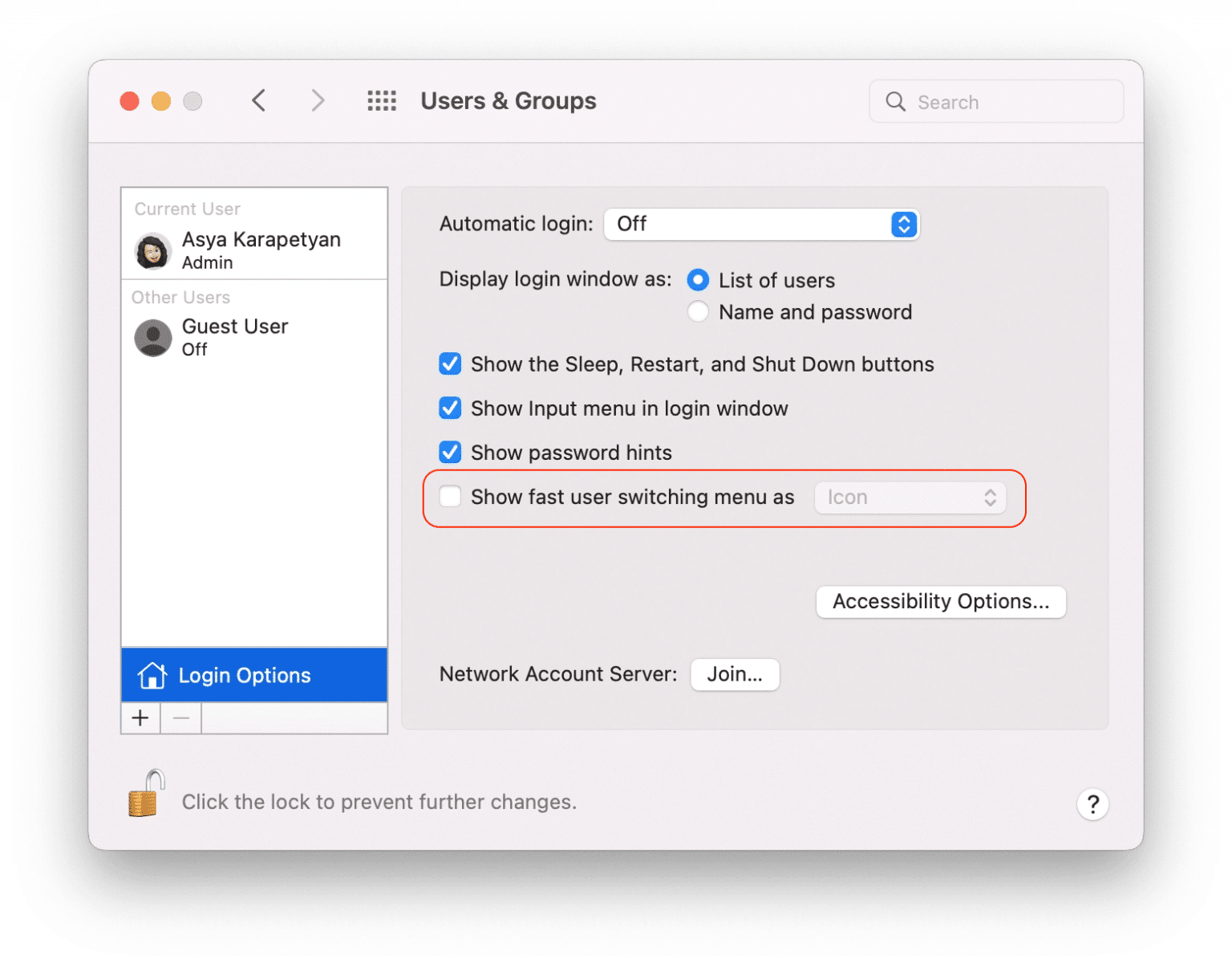Click Asya Karapetyan's profile picture

(x=152, y=251)
